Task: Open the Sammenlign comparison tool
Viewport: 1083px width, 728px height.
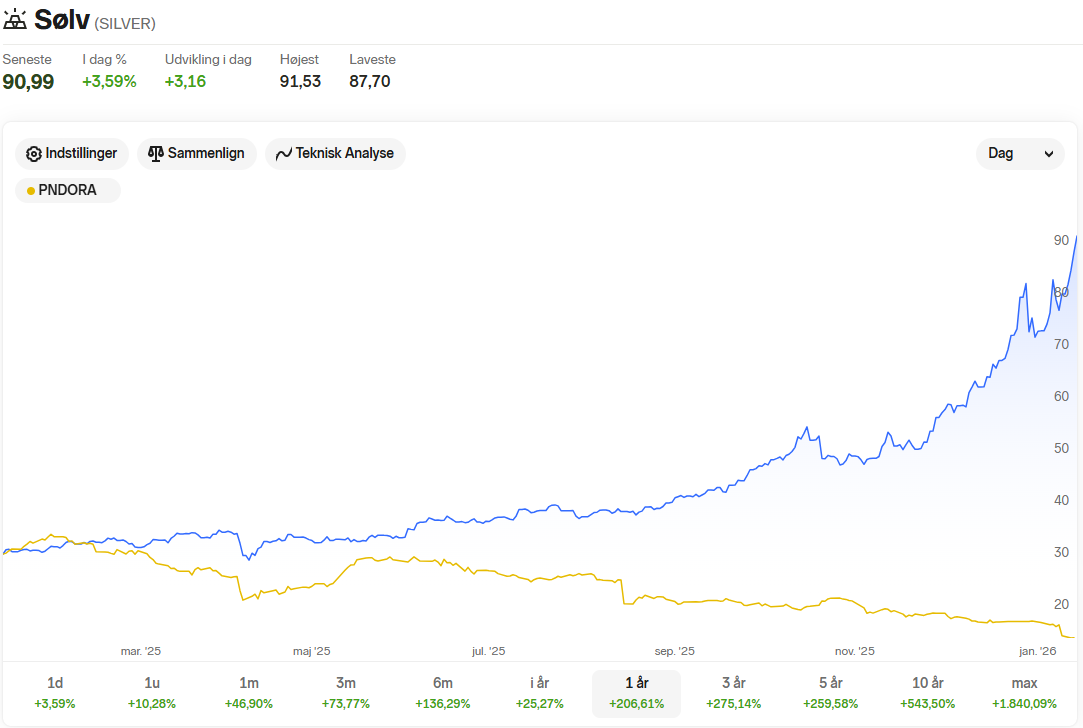Action: pyautogui.click(x=197, y=153)
